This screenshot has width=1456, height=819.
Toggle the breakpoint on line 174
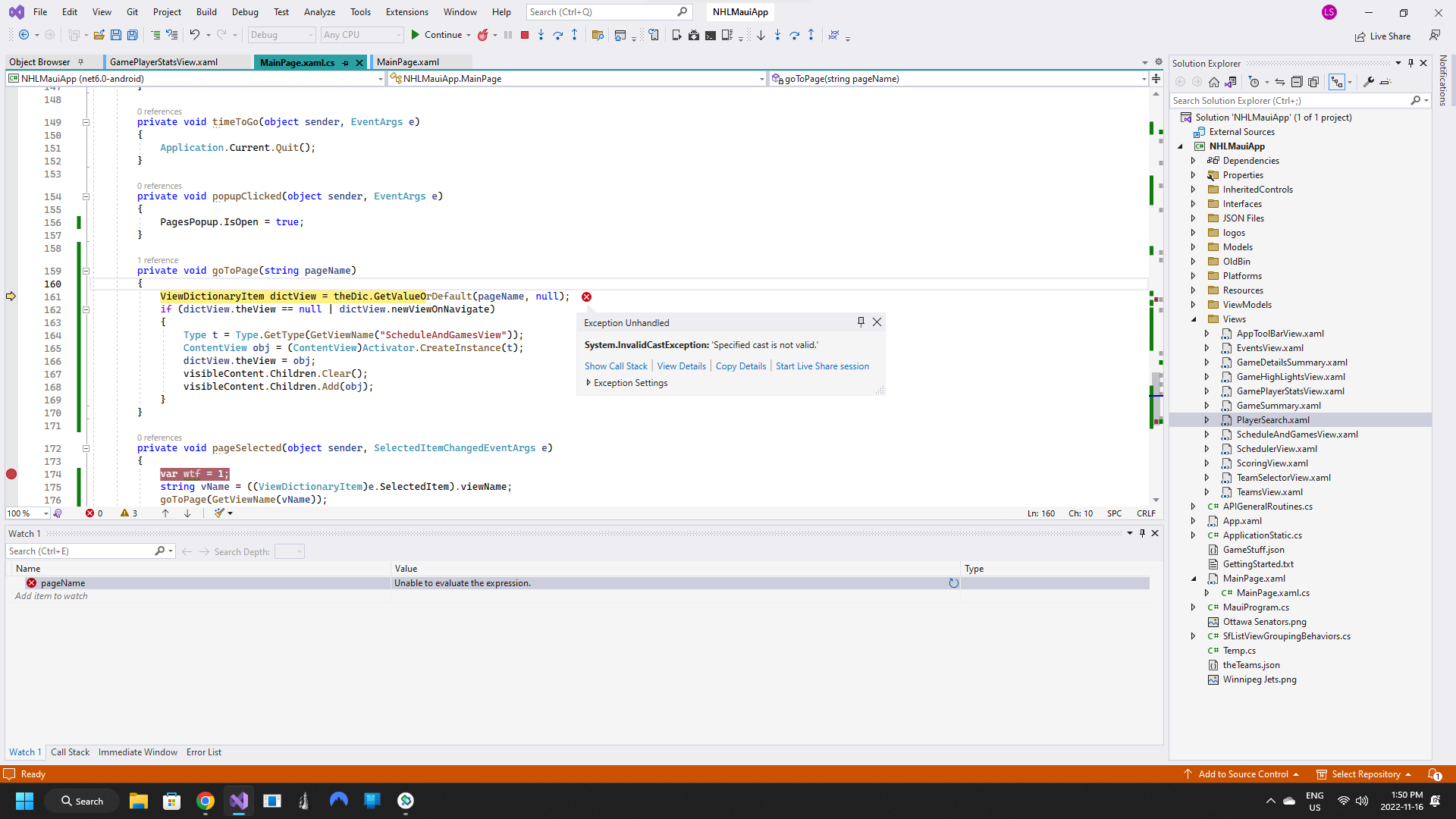[11, 474]
